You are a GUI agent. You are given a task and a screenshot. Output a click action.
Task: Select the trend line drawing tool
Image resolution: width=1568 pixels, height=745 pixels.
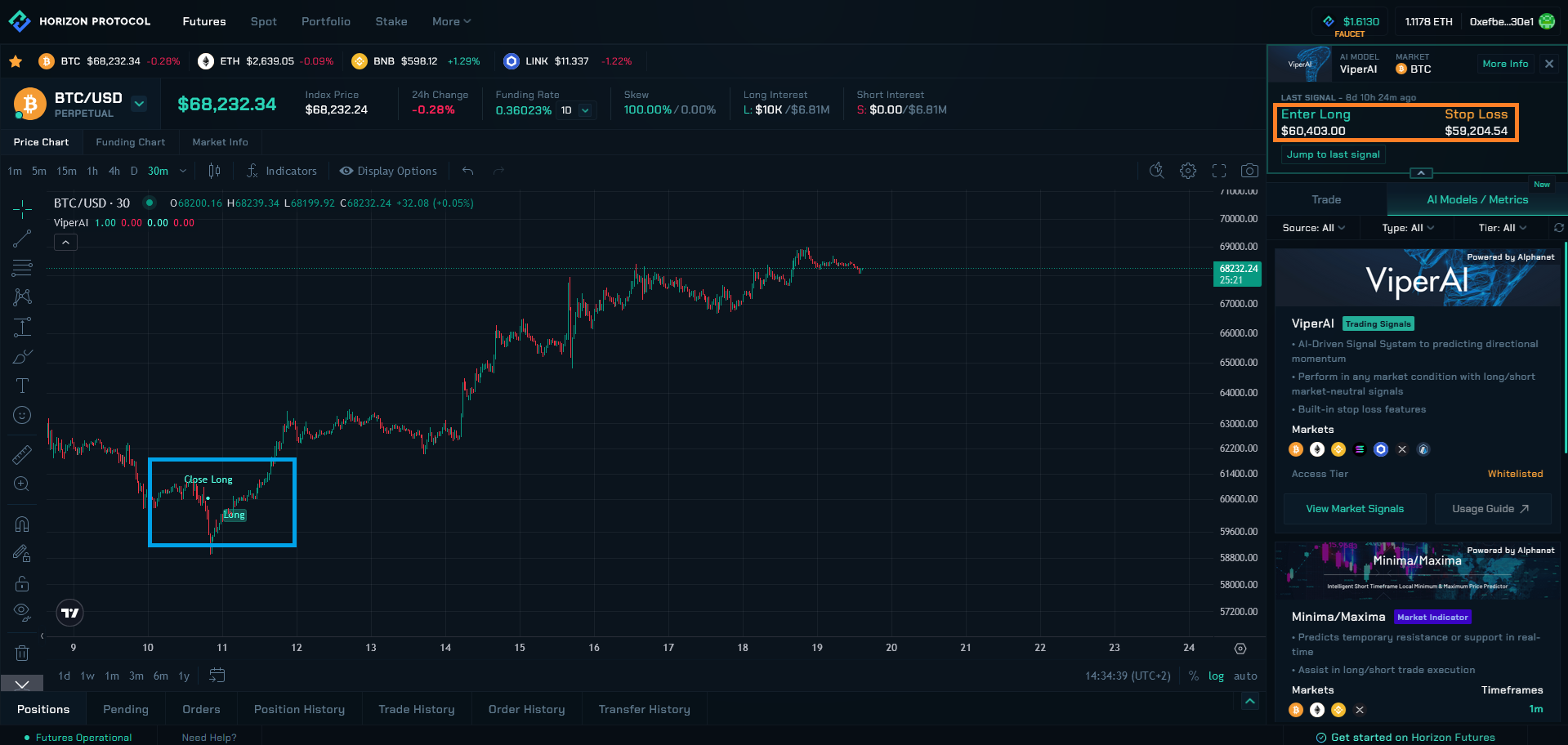(x=22, y=239)
